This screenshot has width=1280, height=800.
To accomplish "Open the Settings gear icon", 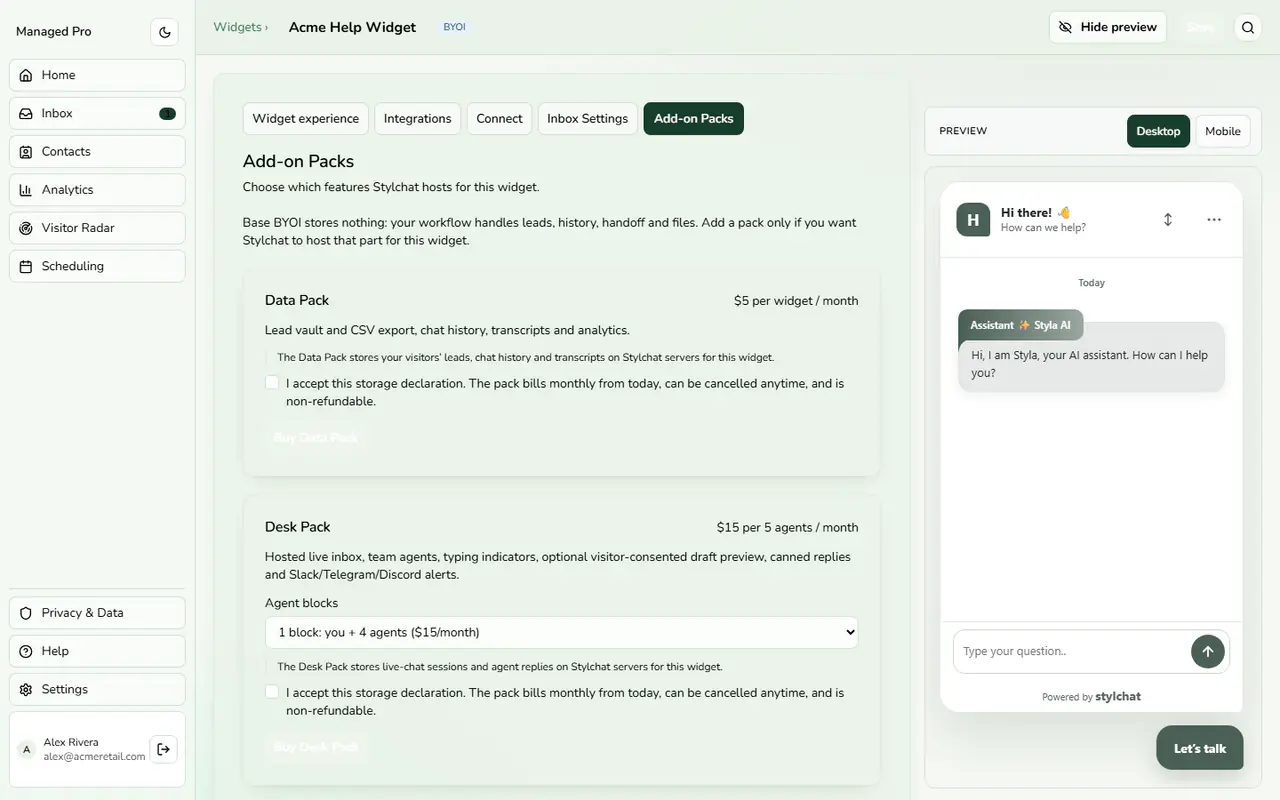I will (x=26, y=689).
